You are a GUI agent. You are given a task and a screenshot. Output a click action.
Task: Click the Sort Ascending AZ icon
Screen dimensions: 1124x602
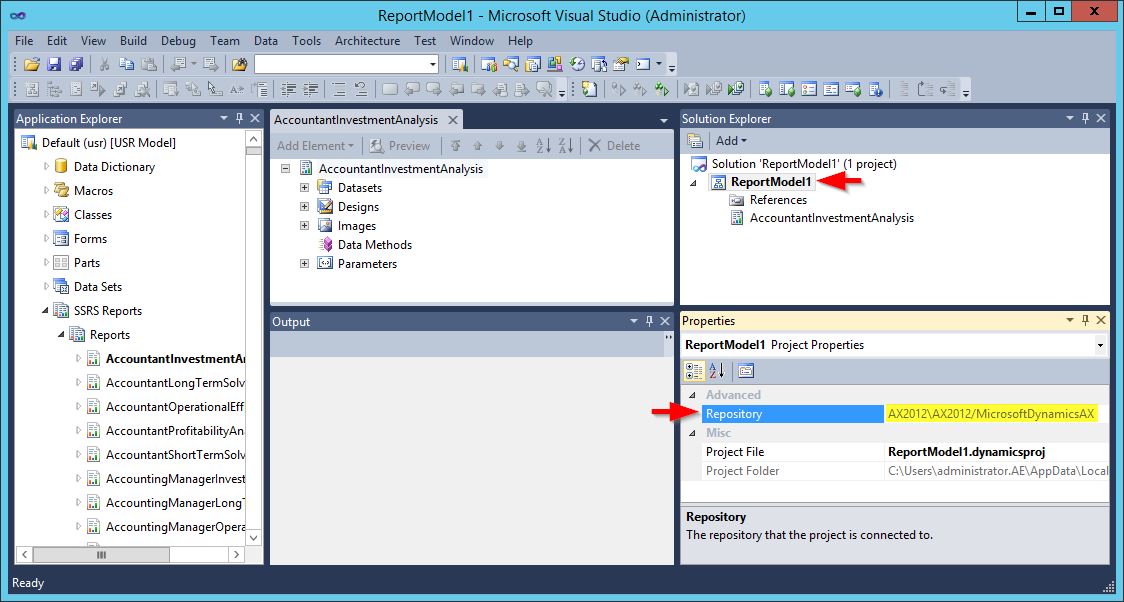(x=544, y=145)
